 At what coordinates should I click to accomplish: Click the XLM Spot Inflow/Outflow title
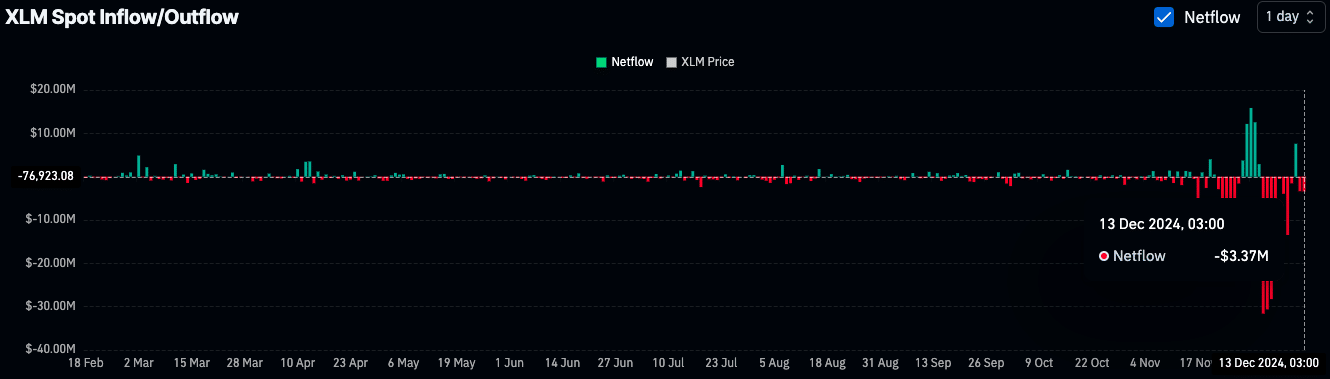tap(122, 17)
